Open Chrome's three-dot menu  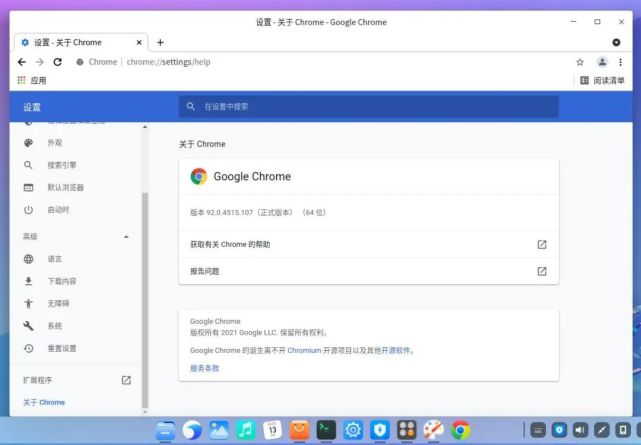point(620,62)
